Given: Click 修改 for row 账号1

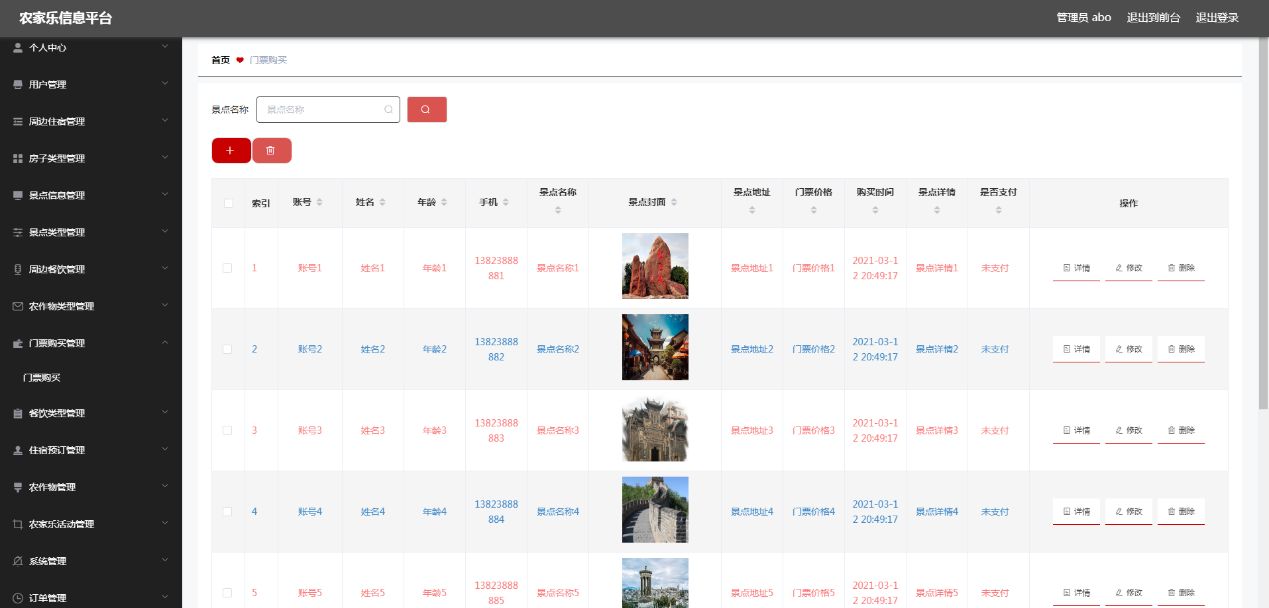Looking at the screenshot, I should click(1128, 268).
